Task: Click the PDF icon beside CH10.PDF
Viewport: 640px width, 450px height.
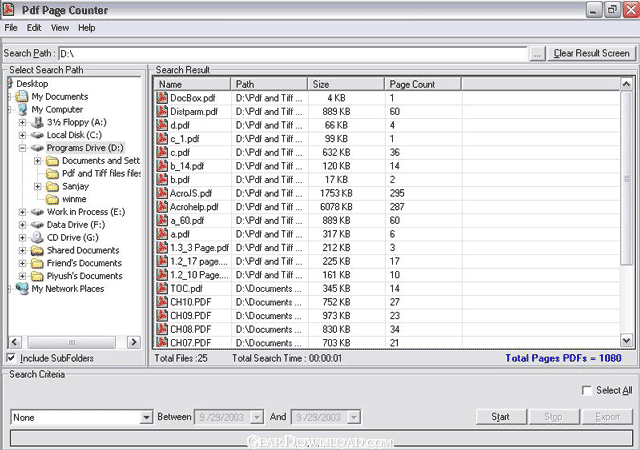Action: (x=162, y=302)
